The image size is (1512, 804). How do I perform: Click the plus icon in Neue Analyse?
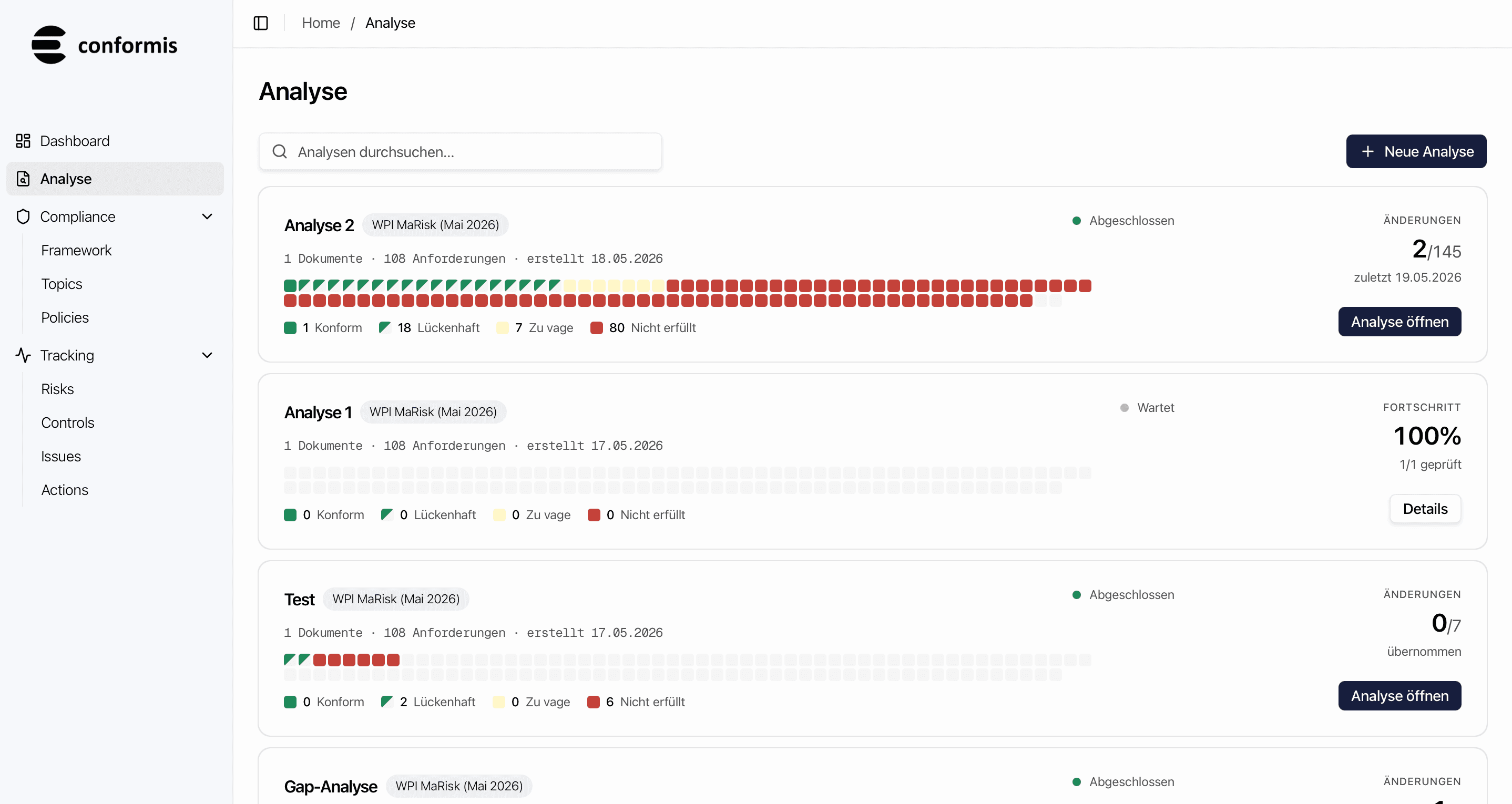(x=1367, y=151)
